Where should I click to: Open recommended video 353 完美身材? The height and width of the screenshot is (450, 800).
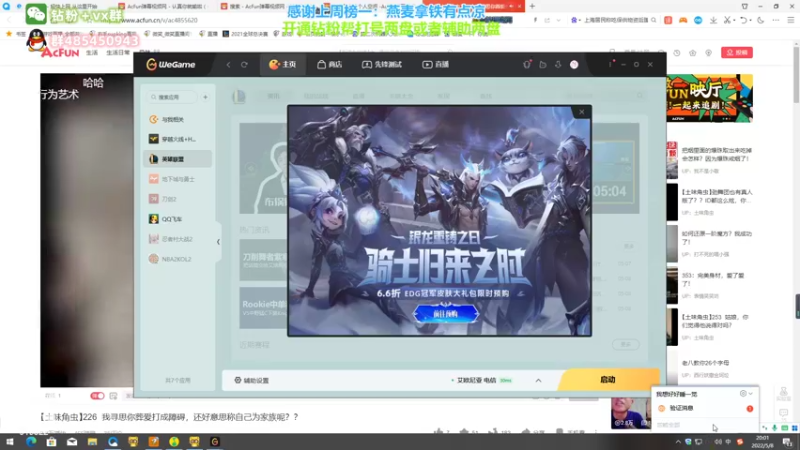[713, 279]
